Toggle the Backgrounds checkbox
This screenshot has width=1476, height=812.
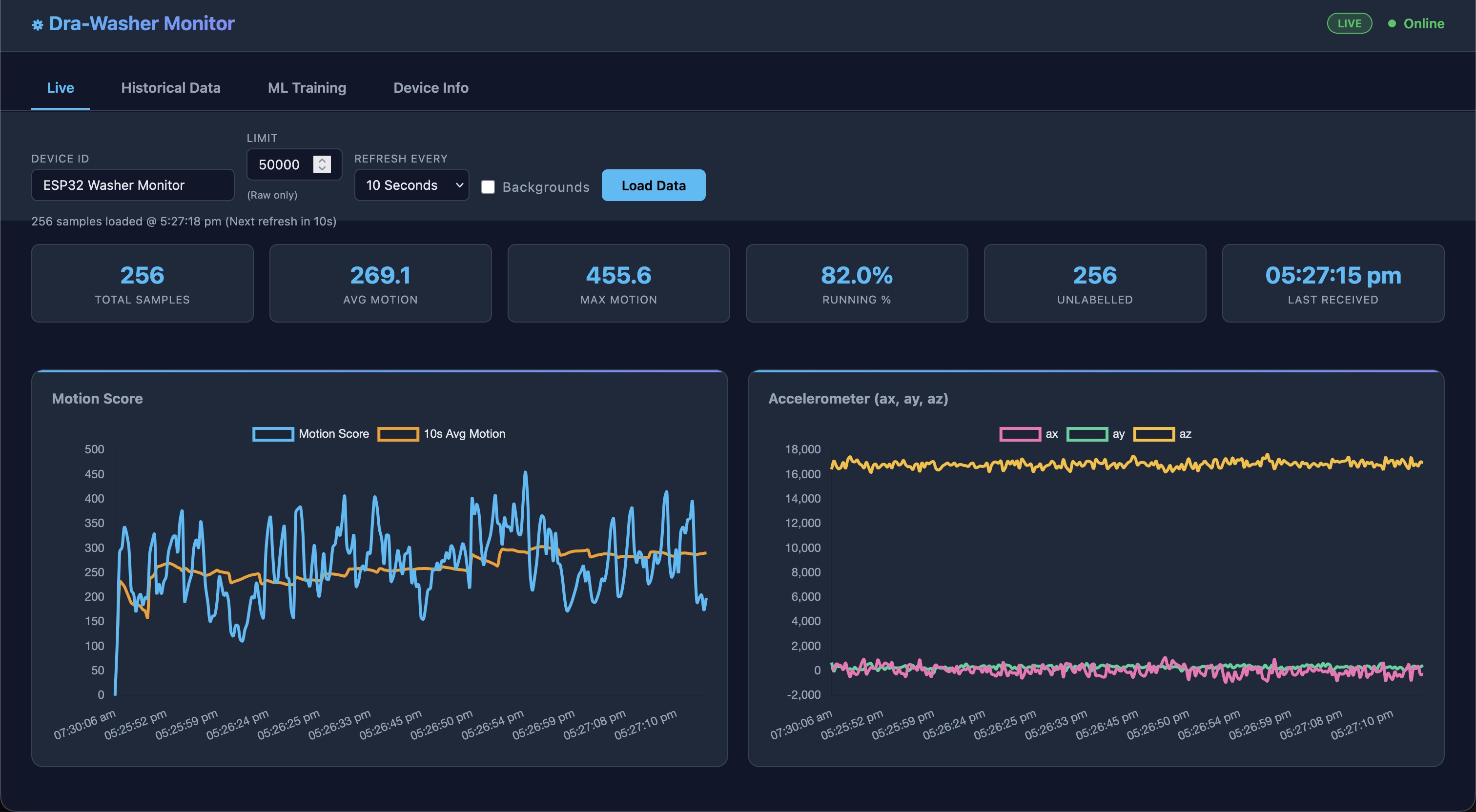coord(488,187)
